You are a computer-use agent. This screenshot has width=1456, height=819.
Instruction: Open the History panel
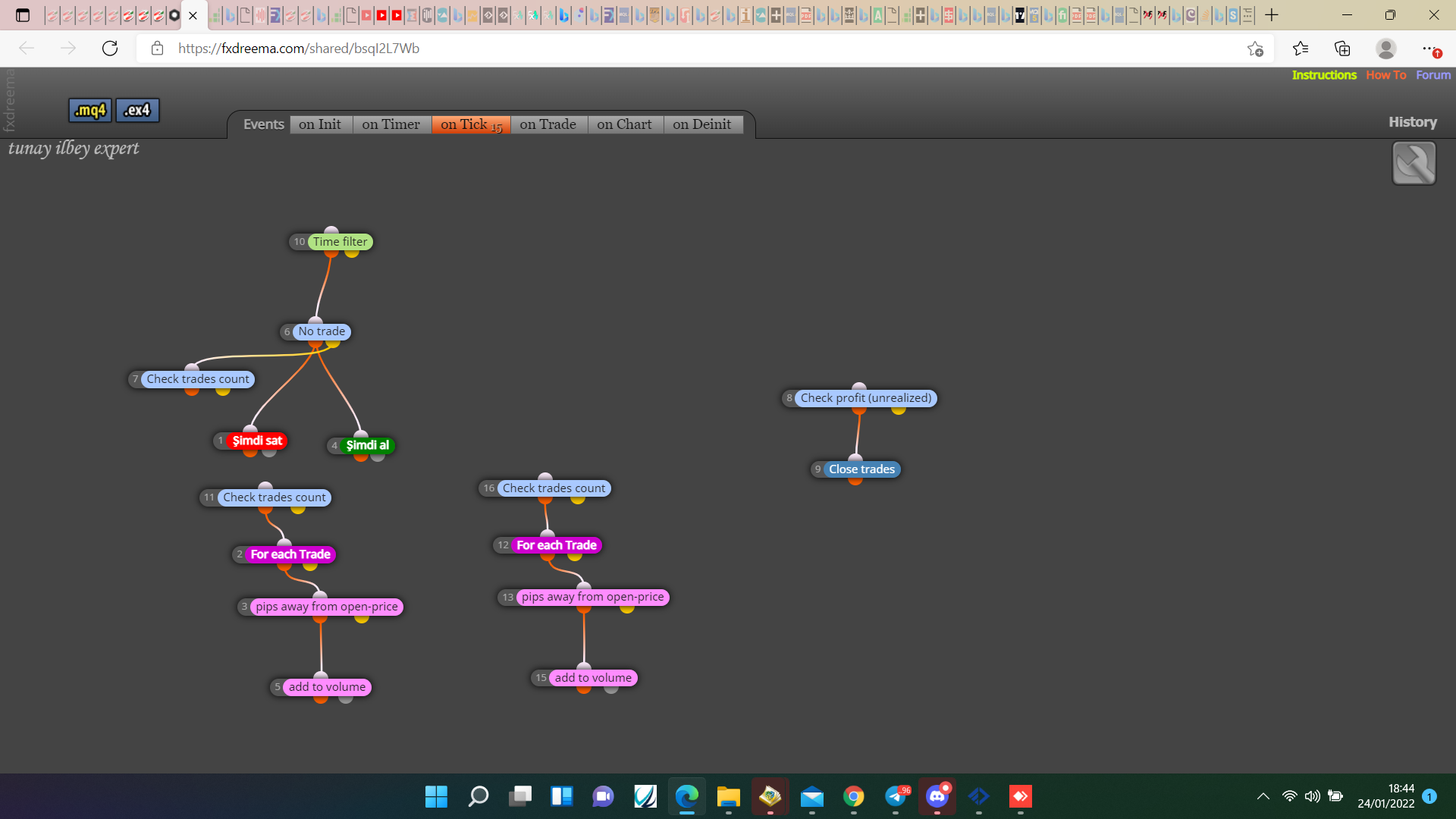click(1413, 122)
